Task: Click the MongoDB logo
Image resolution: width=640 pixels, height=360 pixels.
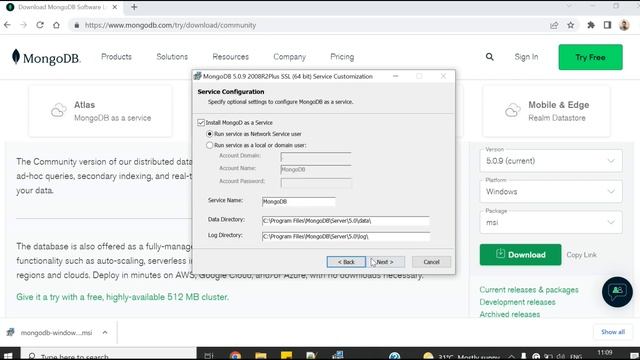Action: tap(46, 58)
